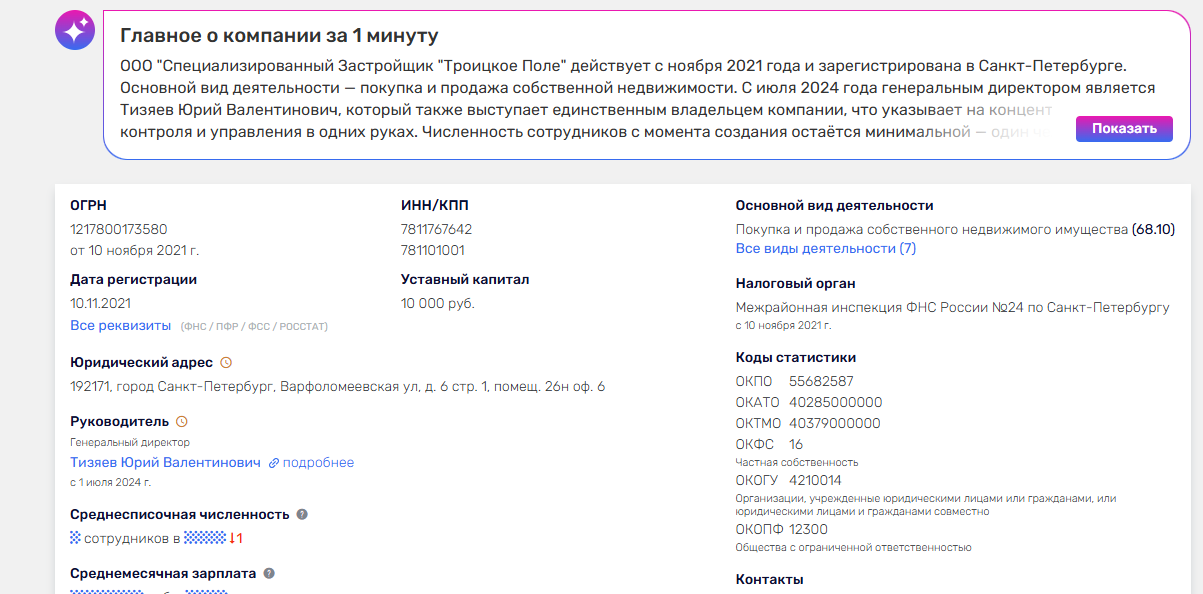Screen dimensions: 1203x594
Task: Click the activity code (68.10)
Action: [1153, 229]
